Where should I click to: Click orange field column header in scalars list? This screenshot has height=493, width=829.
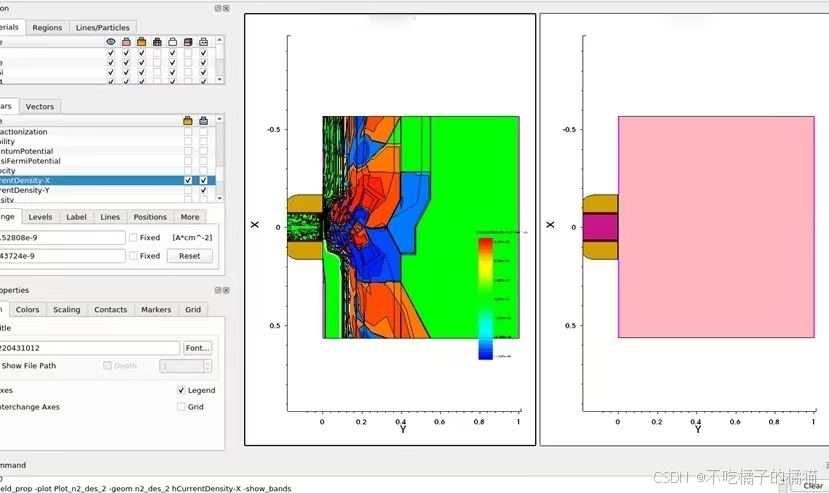pos(188,121)
